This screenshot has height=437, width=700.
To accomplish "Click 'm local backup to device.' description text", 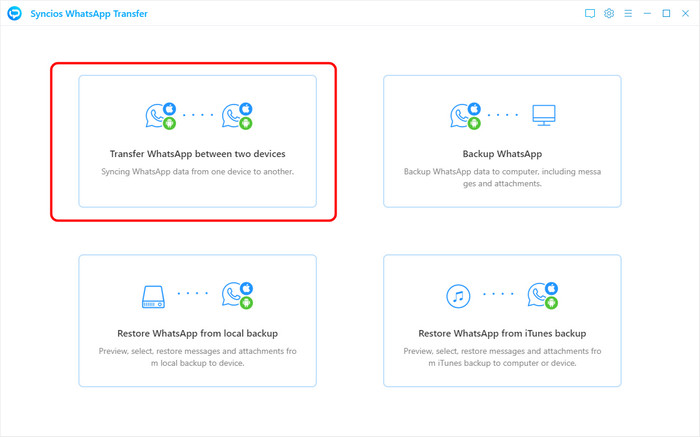I will coord(197,363).
